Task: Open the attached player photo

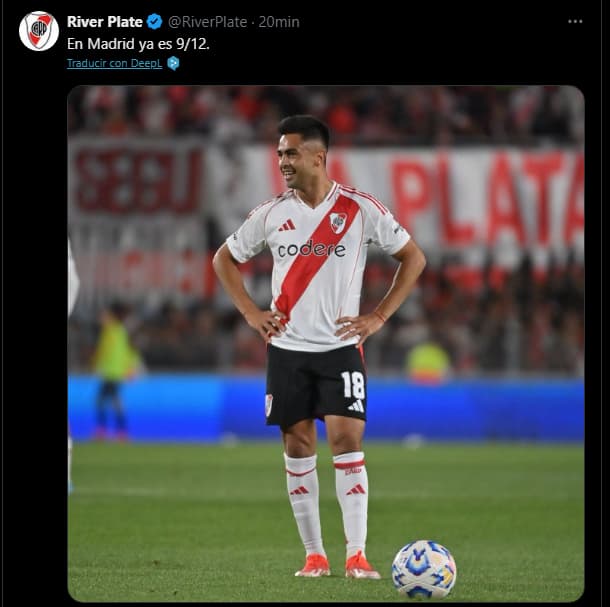Action: coord(326,344)
